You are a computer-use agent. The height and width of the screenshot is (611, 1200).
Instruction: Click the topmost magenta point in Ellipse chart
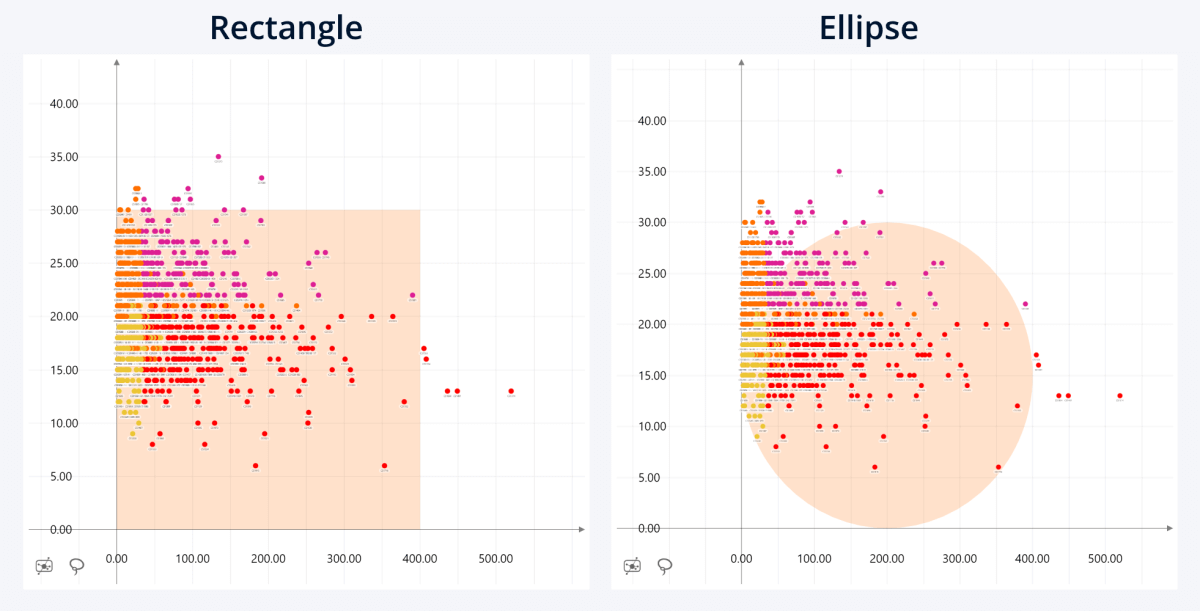pyautogui.click(x=839, y=172)
